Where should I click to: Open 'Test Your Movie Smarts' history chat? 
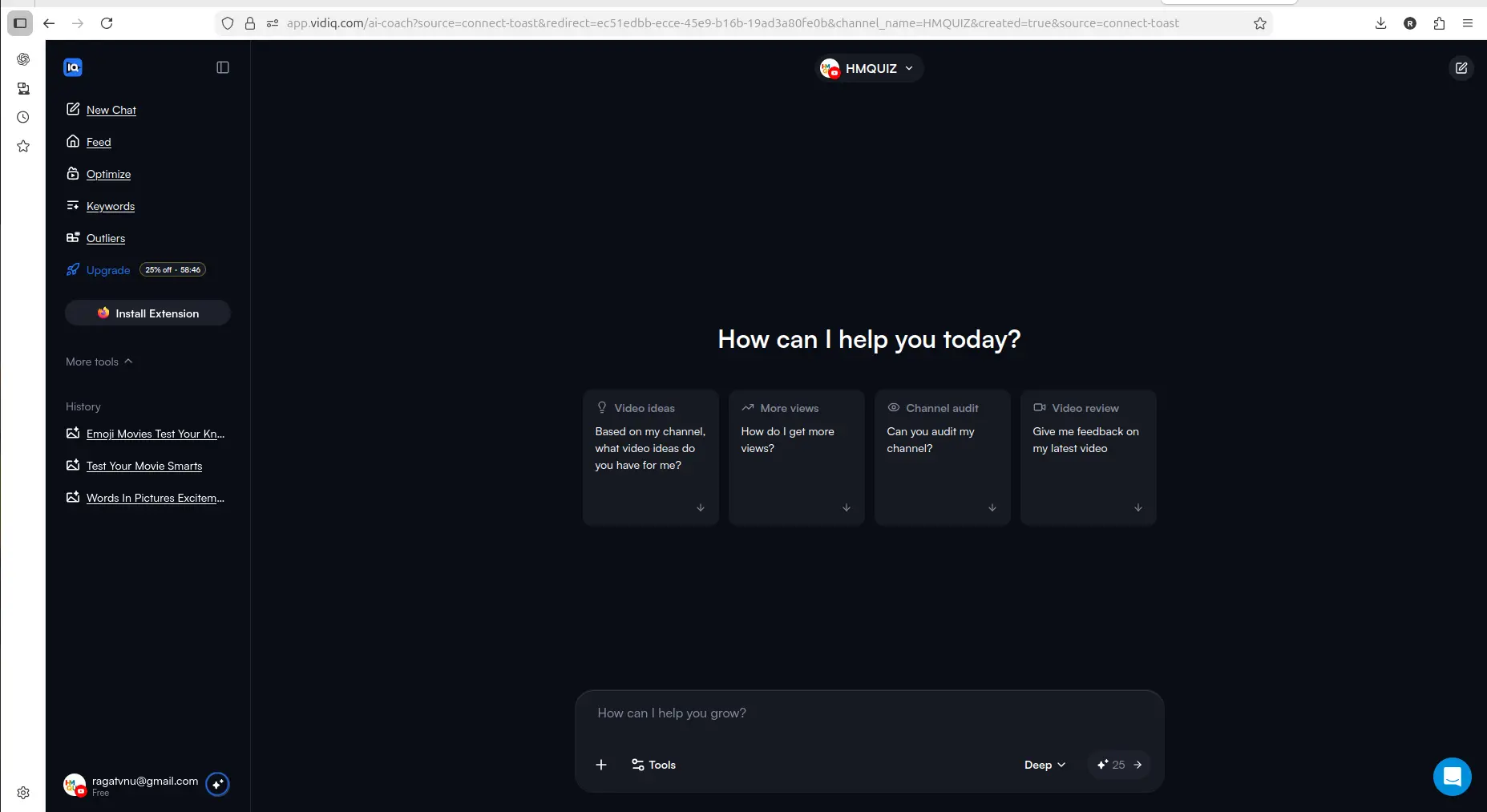point(134,466)
